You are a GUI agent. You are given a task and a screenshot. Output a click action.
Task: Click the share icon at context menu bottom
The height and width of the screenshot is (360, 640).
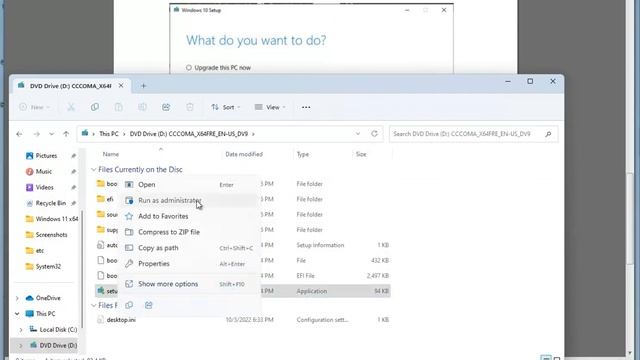[x=149, y=305]
